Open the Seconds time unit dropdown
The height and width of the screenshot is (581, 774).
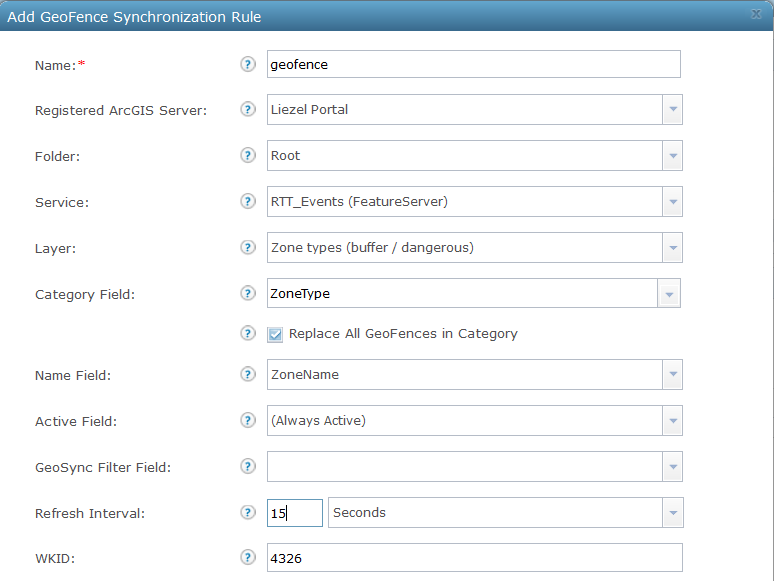click(672, 513)
